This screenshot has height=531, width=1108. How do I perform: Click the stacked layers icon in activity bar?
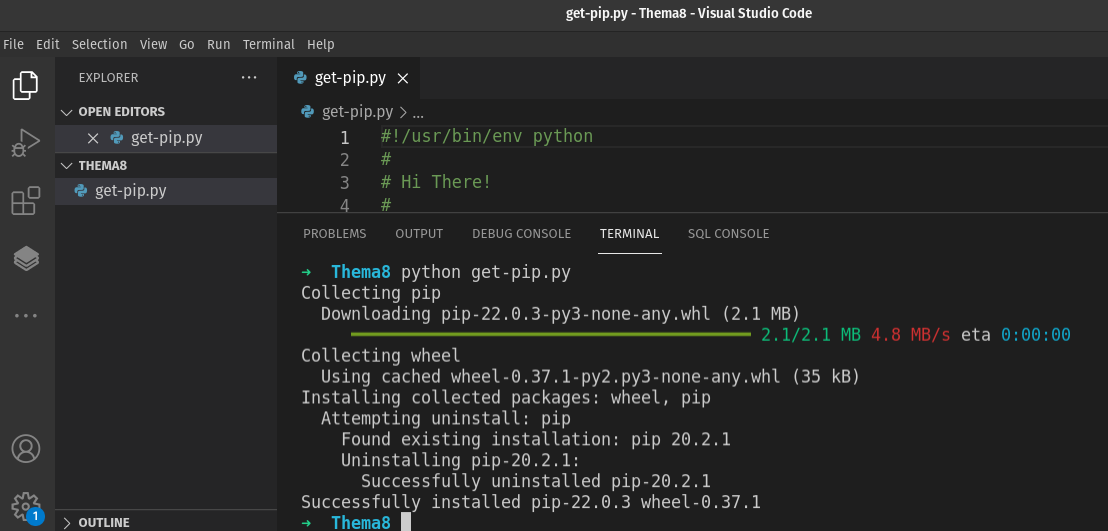(26, 259)
